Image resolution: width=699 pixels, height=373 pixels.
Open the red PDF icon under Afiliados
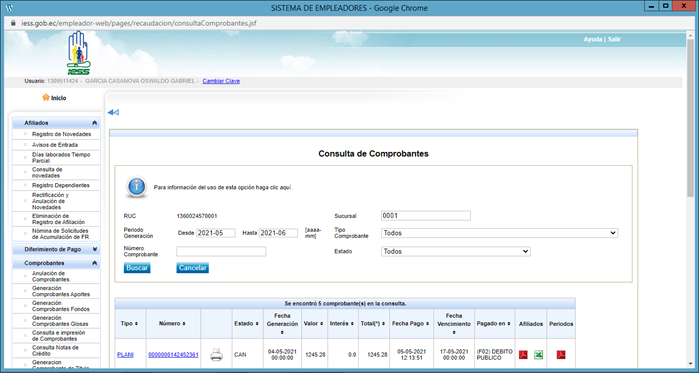pyautogui.click(x=523, y=355)
